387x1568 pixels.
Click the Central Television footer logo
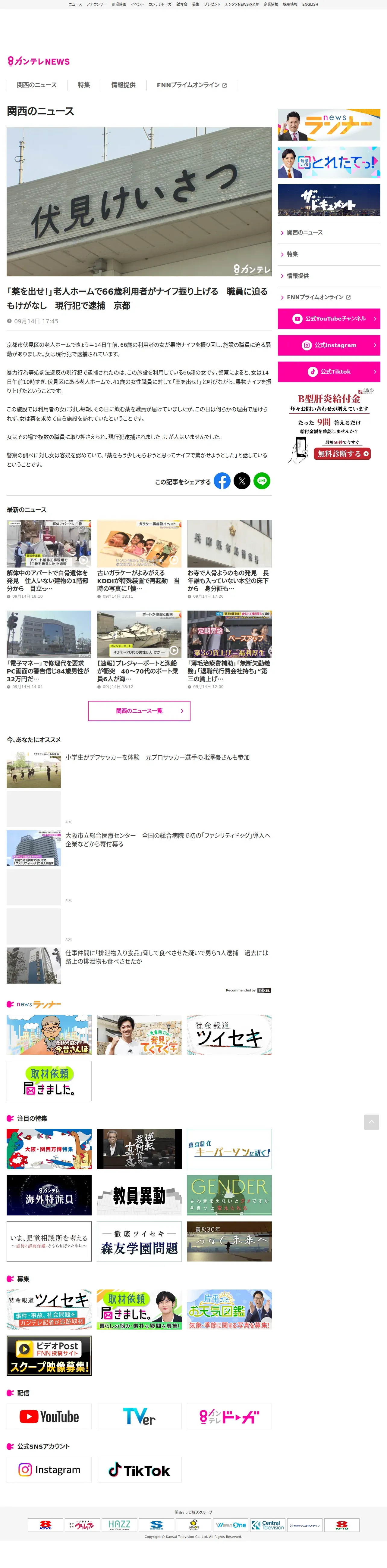(x=268, y=1525)
